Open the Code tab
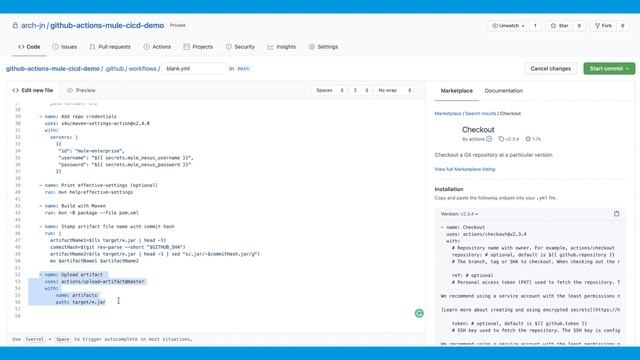The width and height of the screenshot is (640, 360). 29,47
